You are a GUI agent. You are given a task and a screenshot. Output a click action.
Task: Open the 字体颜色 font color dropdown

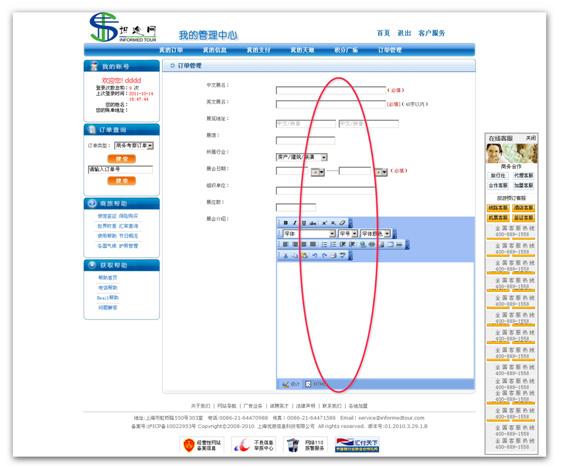(376, 234)
